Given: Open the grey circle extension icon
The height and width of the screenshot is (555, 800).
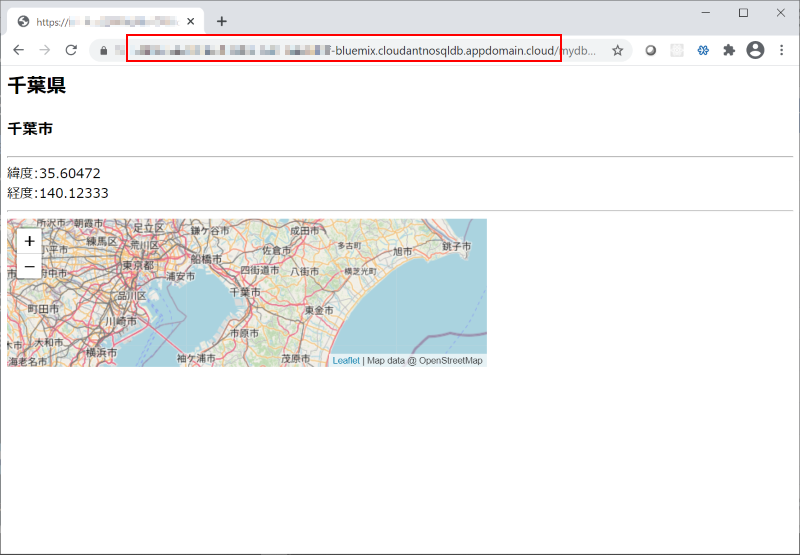Looking at the screenshot, I should point(651,51).
